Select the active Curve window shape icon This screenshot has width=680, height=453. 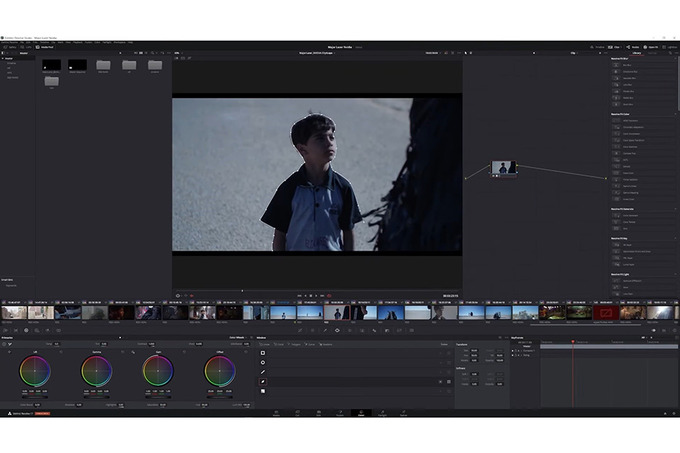point(263,381)
